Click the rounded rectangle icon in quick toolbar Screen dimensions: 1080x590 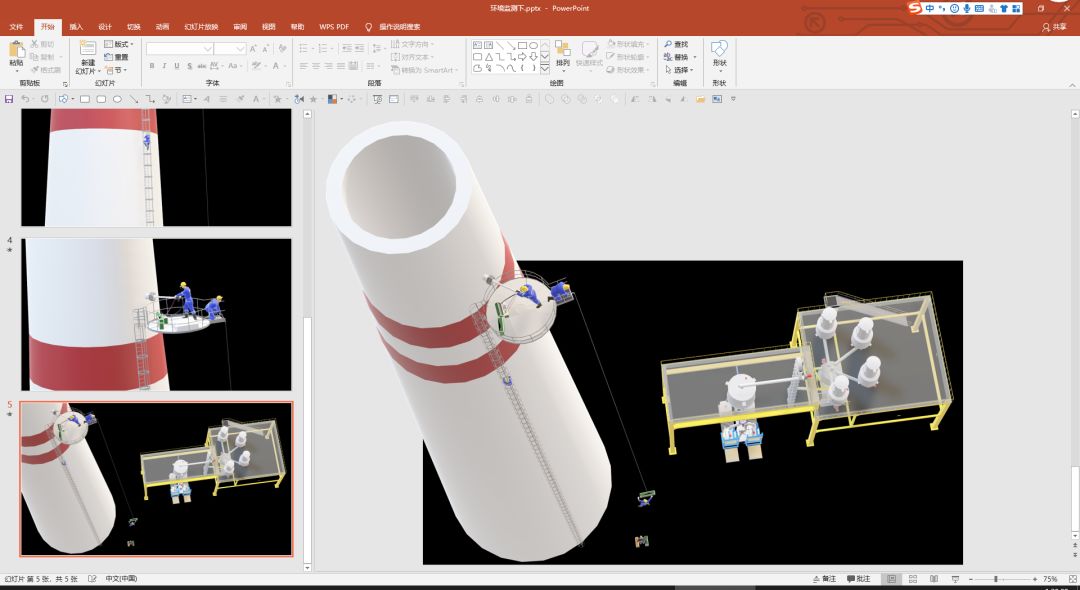101,99
